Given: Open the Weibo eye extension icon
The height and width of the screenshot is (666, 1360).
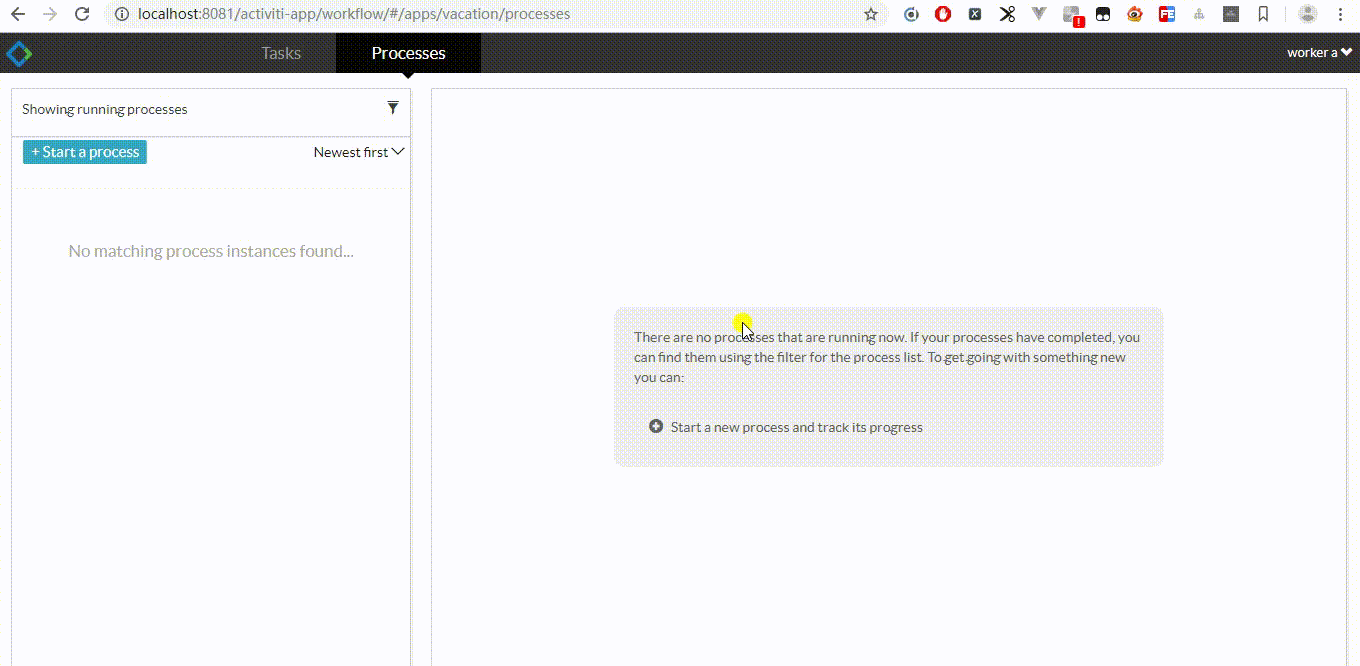Looking at the screenshot, I should 1135,15.
